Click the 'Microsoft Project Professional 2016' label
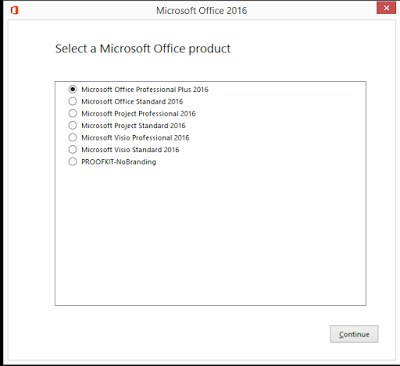The image size is (400, 366). 138,113
